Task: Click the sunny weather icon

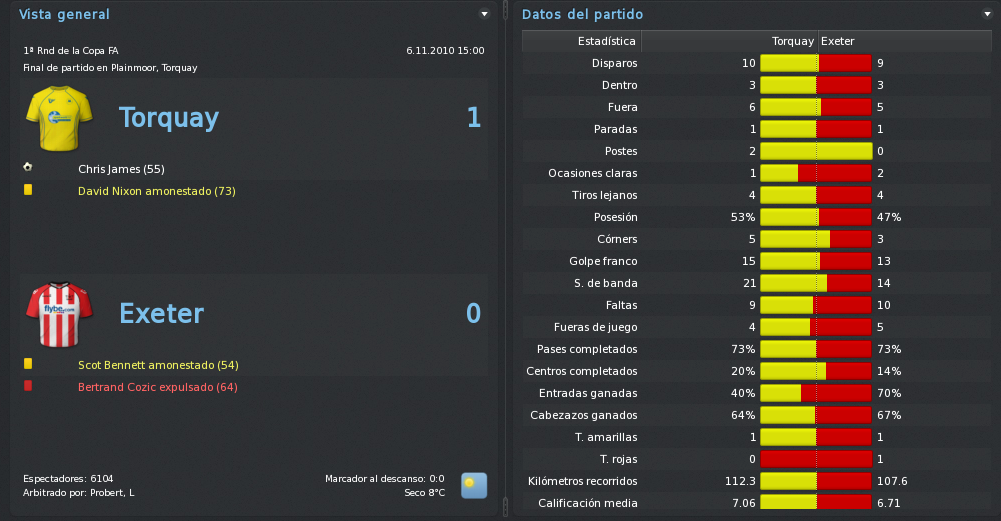Action: pyautogui.click(x=474, y=485)
